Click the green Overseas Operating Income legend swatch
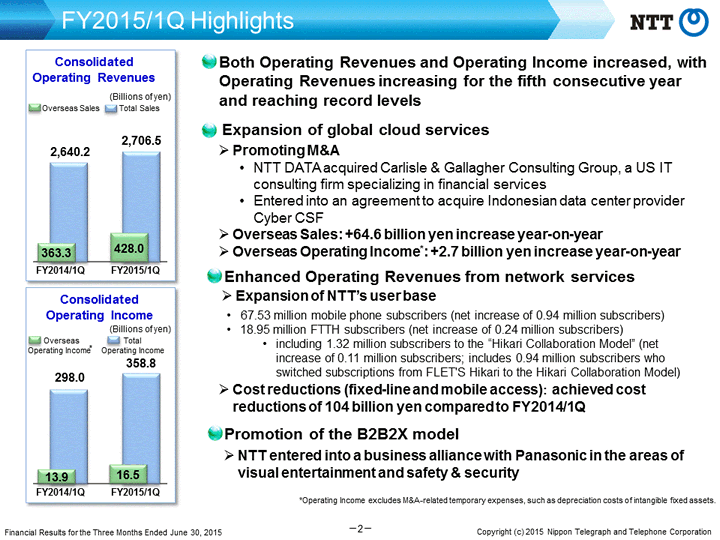The image size is (720, 540). coord(34,340)
